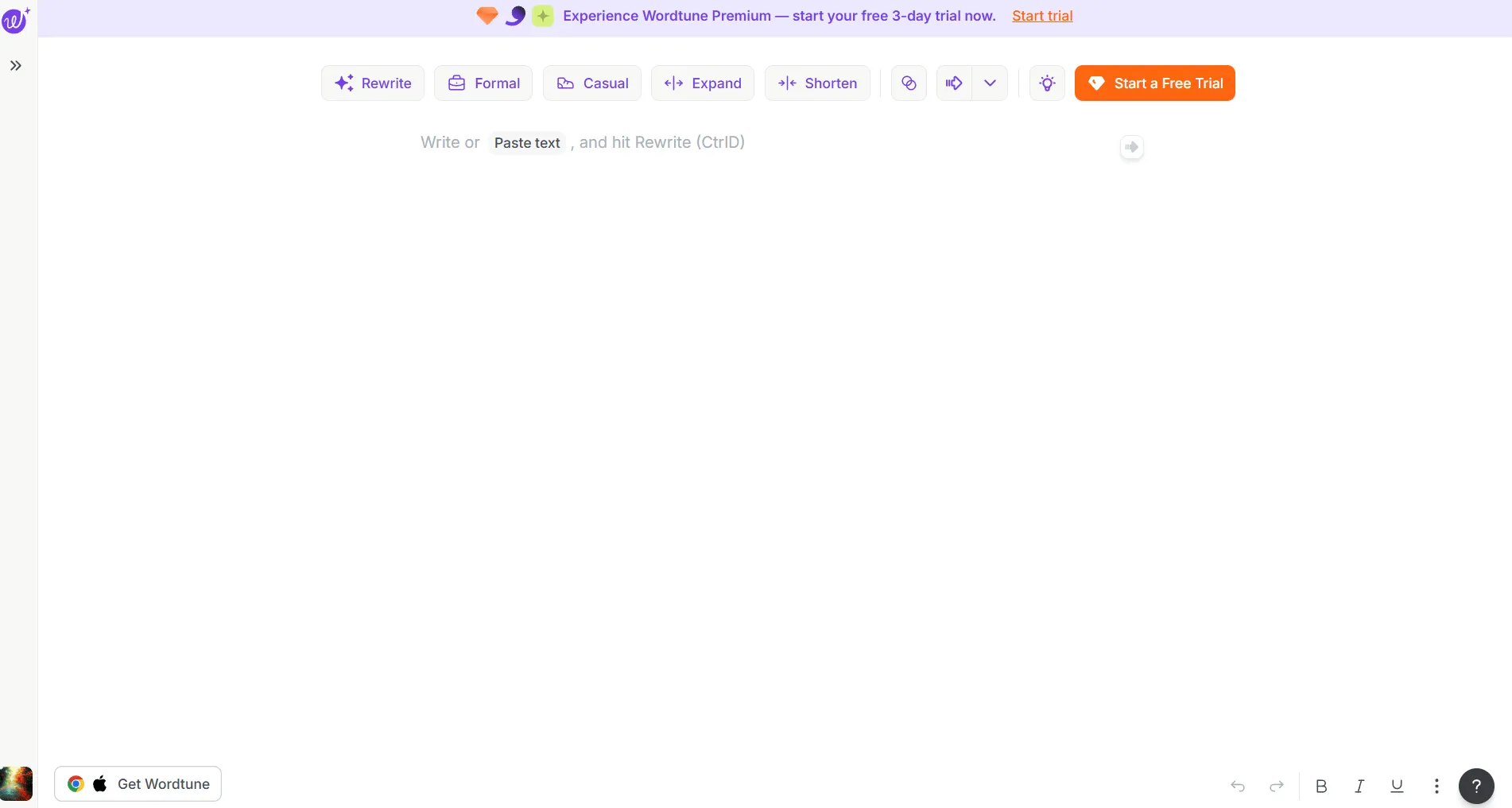1512x808 pixels.
Task: Toggle italic formatting
Action: 1359,786
